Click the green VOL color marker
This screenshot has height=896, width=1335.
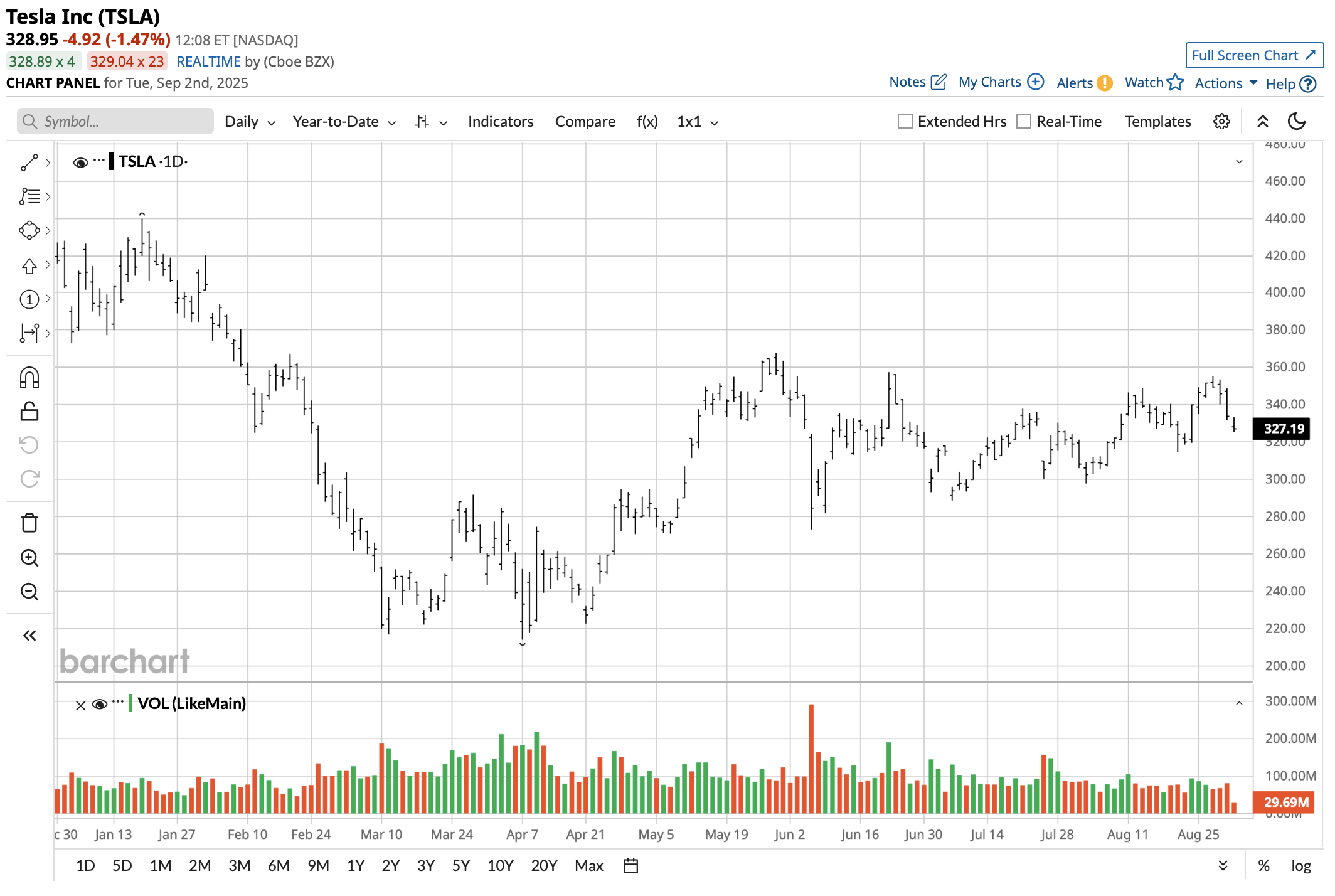coord(130,703)
